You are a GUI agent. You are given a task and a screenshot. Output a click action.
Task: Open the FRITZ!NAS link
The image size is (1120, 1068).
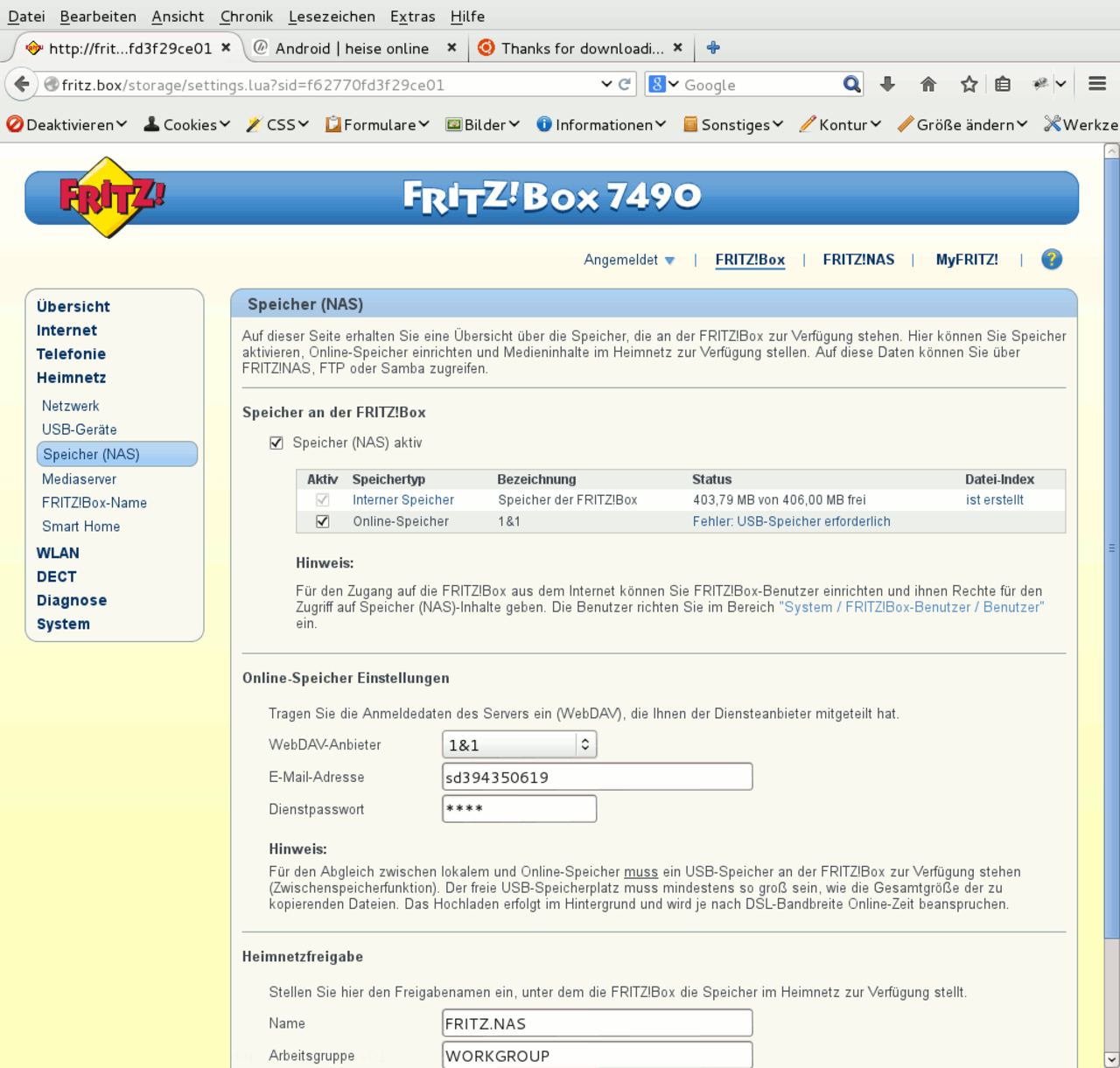click(858, 260)
